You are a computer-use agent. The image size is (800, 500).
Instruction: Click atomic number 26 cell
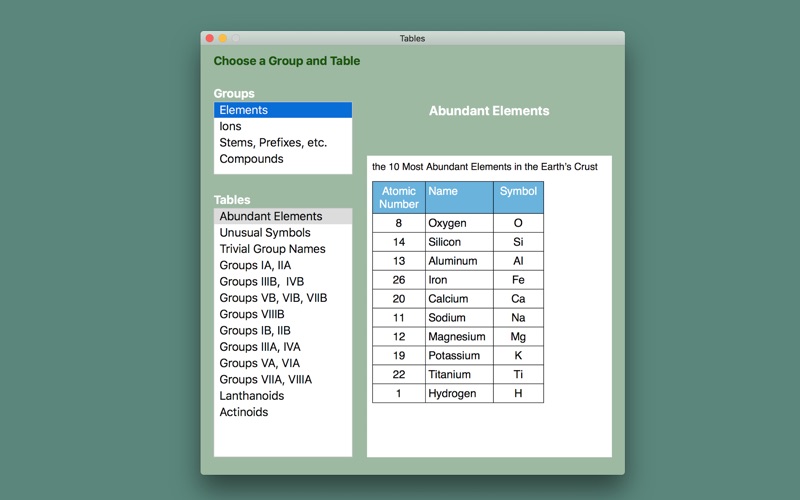coord(399,280)
